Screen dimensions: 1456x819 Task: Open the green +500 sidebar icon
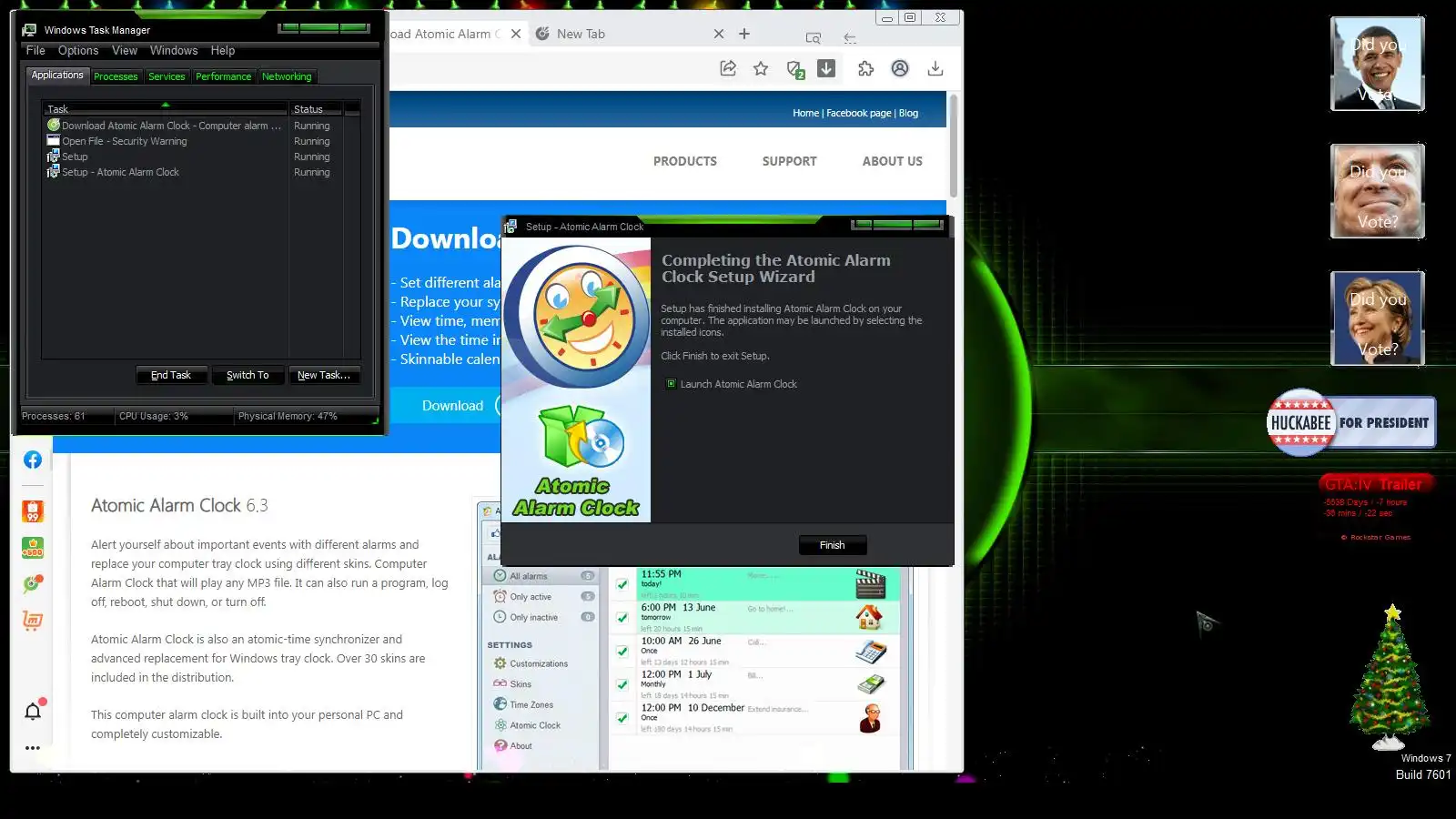33,548
